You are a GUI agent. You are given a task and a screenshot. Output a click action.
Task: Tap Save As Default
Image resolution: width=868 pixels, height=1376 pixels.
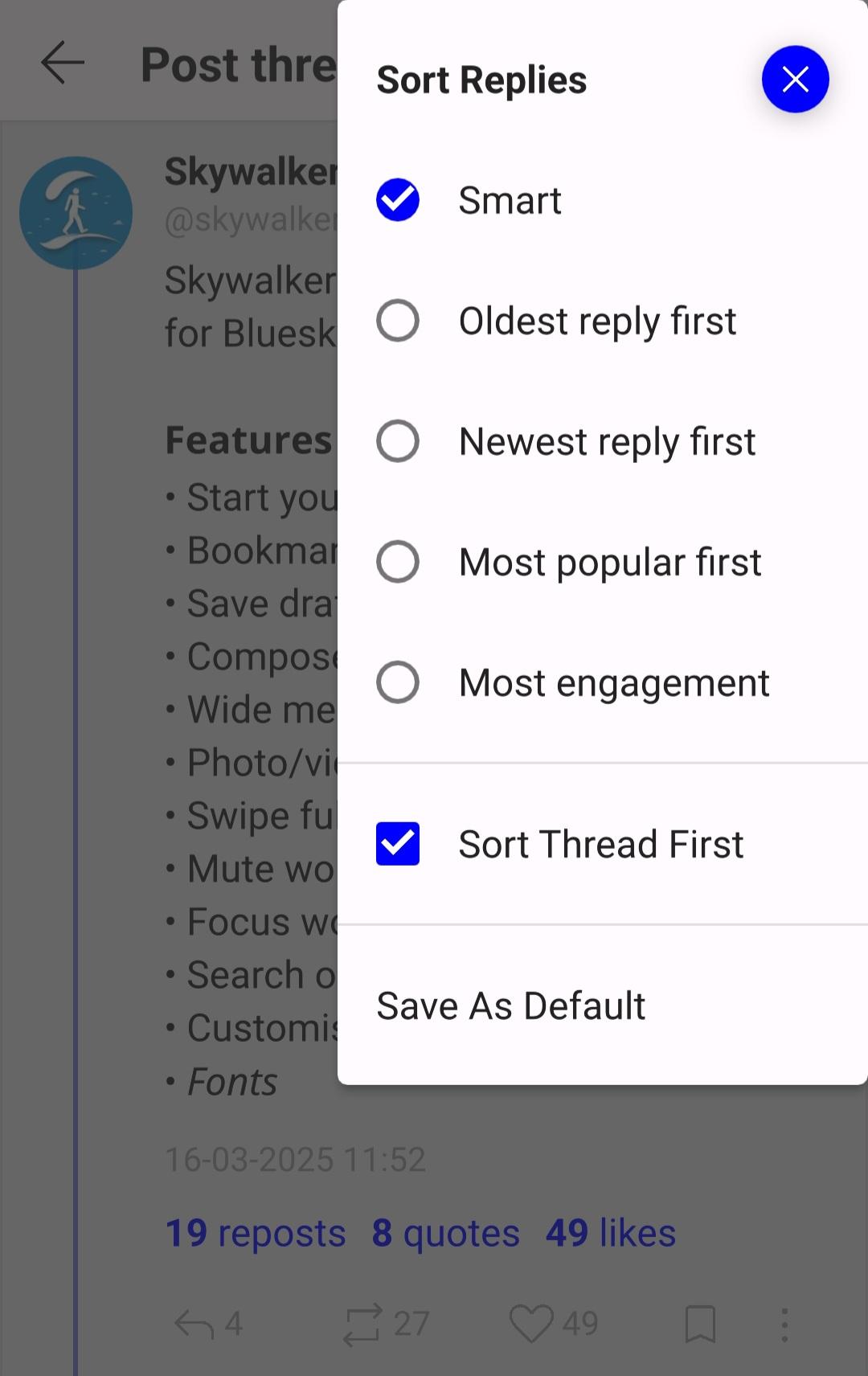pos(511,1005)
